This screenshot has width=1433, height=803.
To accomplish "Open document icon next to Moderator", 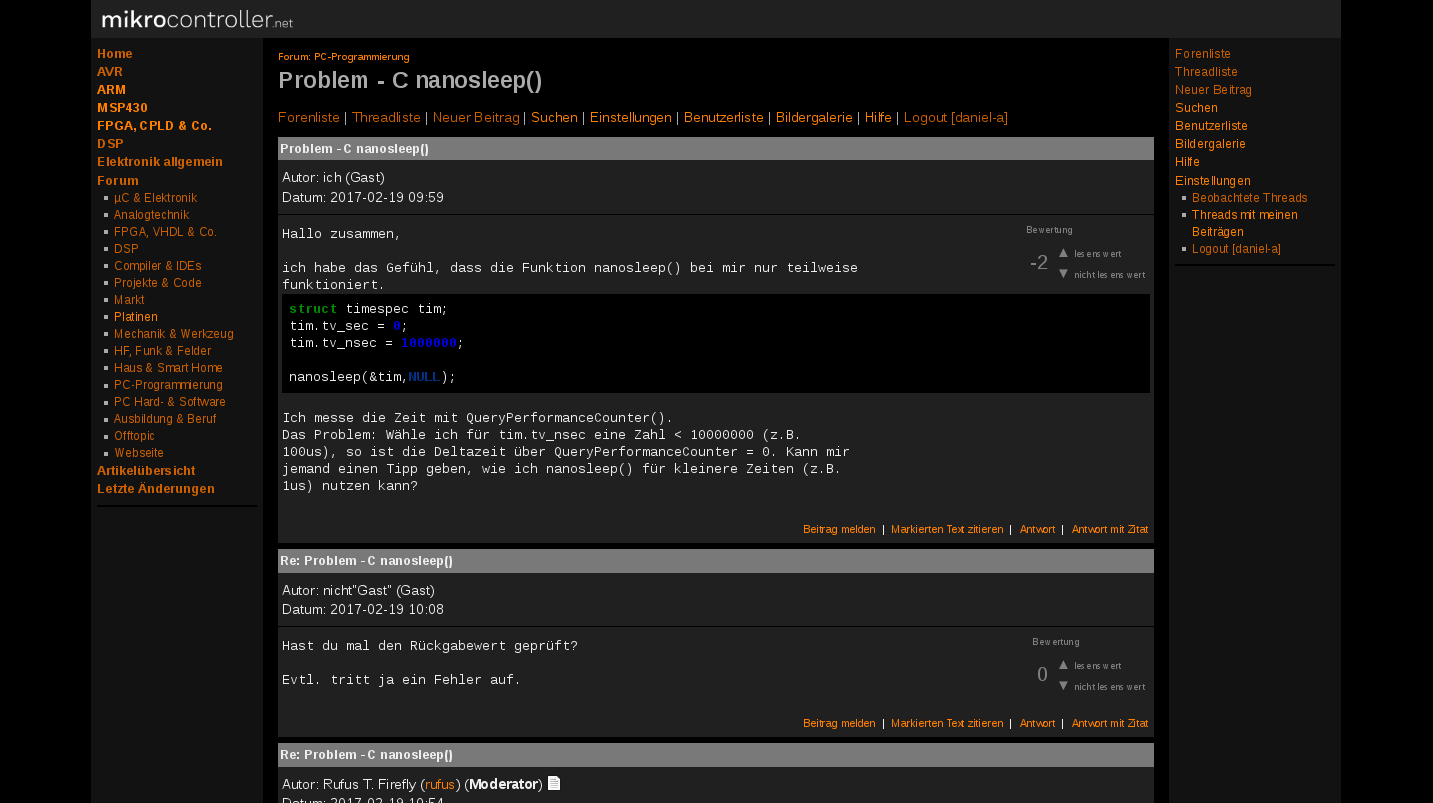I will coord(554,783).
